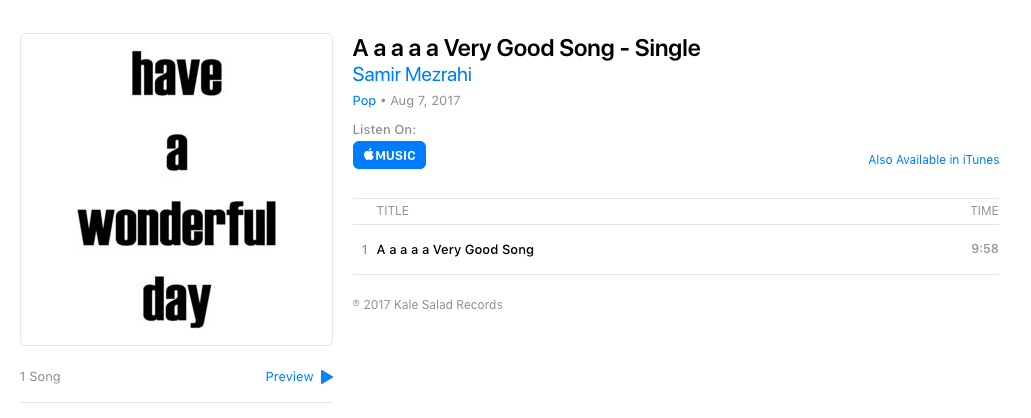Screen dimensions: 1031x418
Task: Open the Apple Music listen button
Action: click(389, 155)
